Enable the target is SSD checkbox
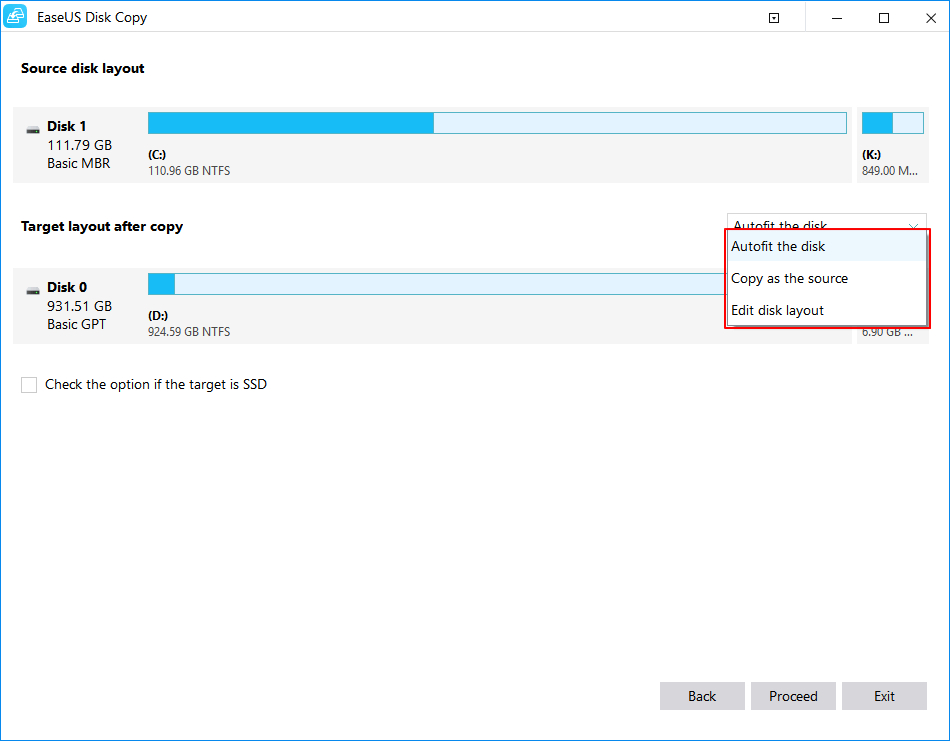 click(29, 384)
